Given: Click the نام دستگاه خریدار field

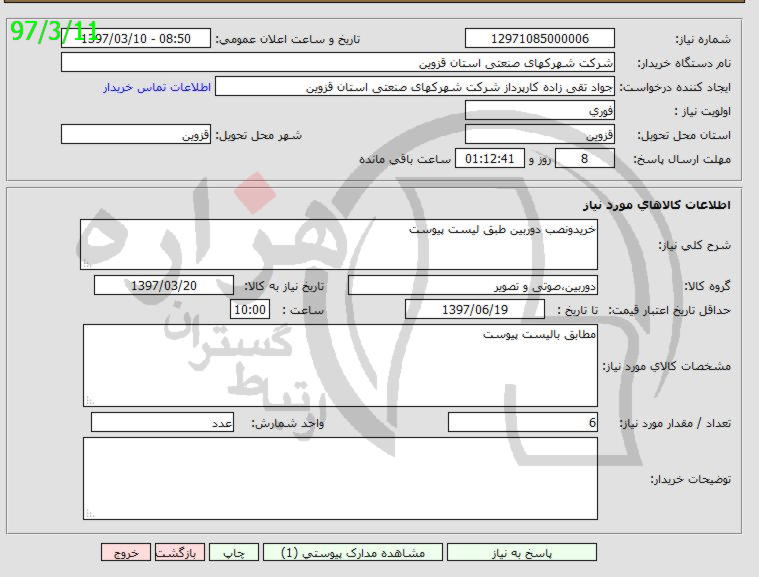Looking at the screenshot, I should [338, 62].
